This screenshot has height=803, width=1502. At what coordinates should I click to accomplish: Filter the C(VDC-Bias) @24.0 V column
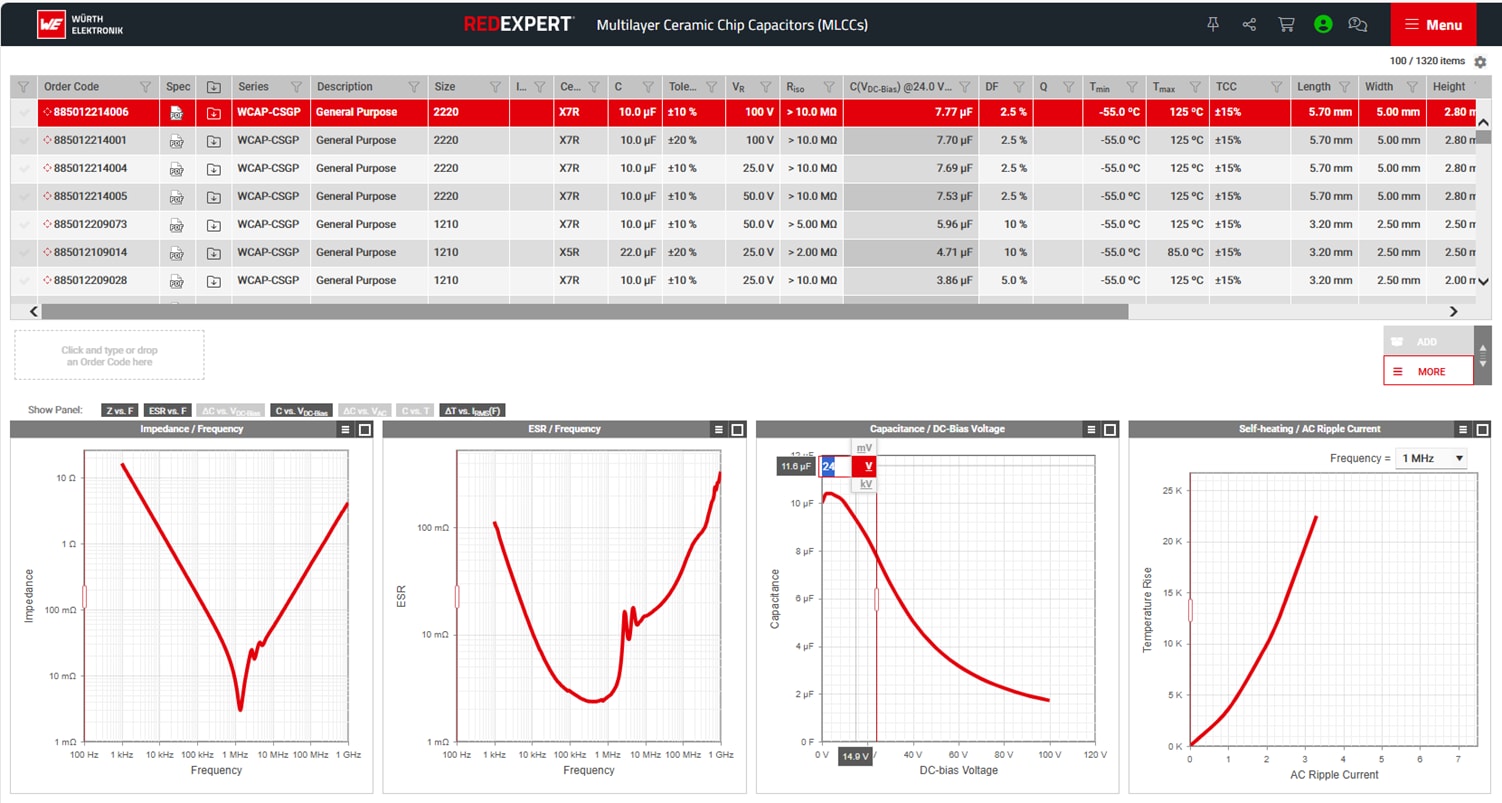click(965, 87)
